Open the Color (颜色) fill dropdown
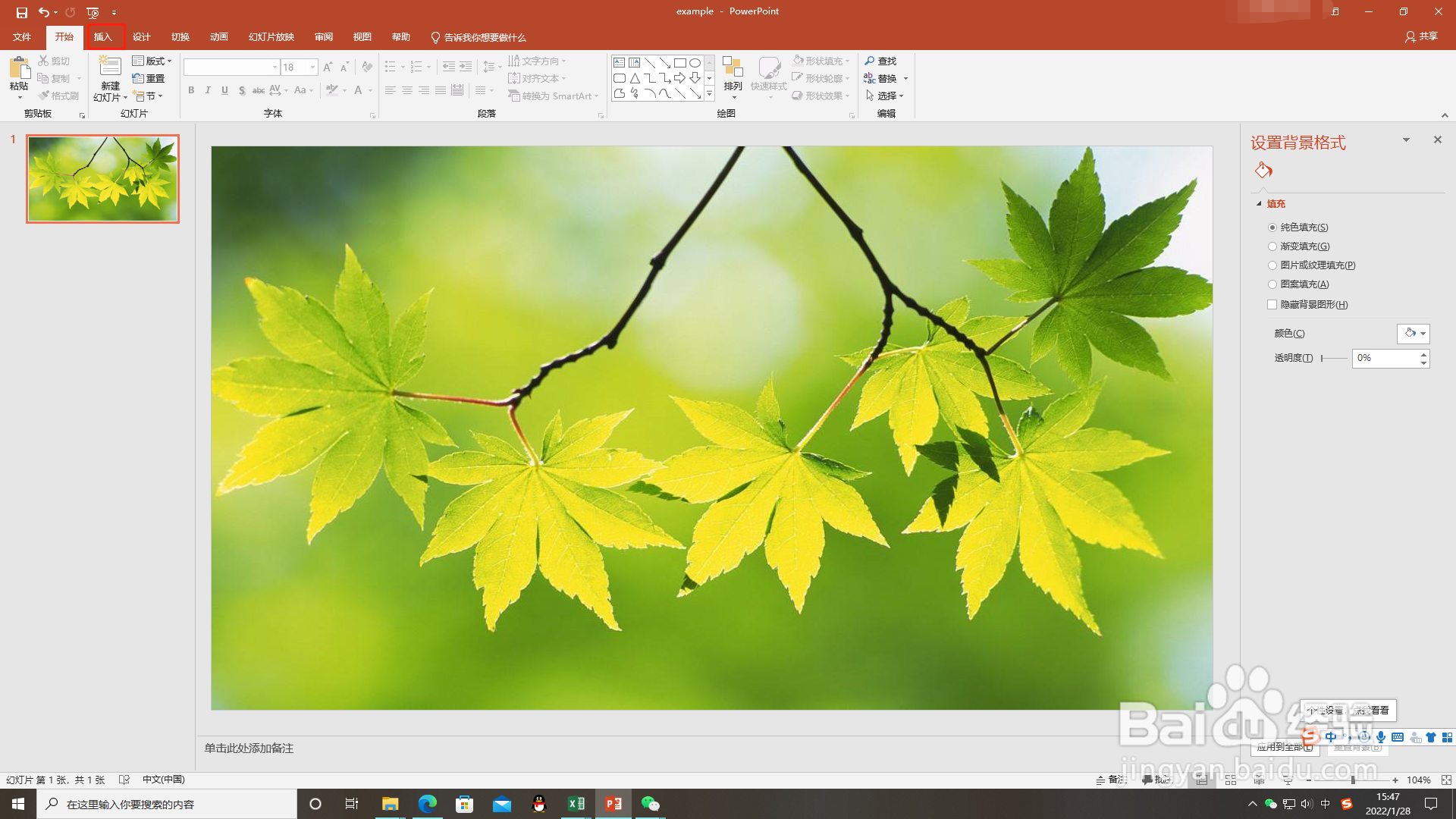The height and width of the screenshot is (819, 1456). click(x=1414, y=334)
